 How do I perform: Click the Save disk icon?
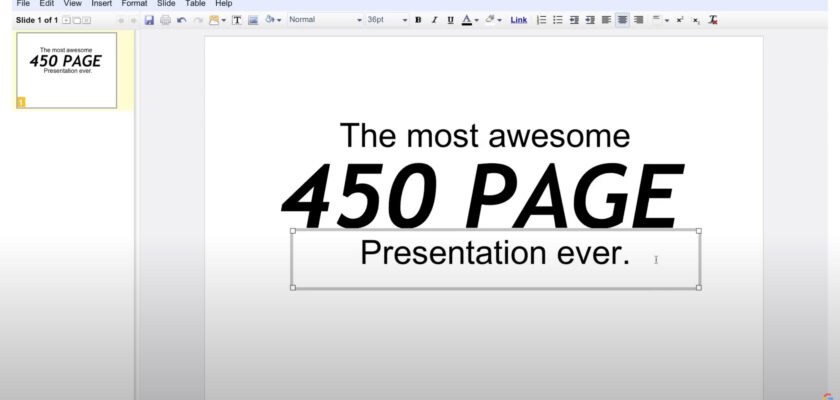point(149,20)
